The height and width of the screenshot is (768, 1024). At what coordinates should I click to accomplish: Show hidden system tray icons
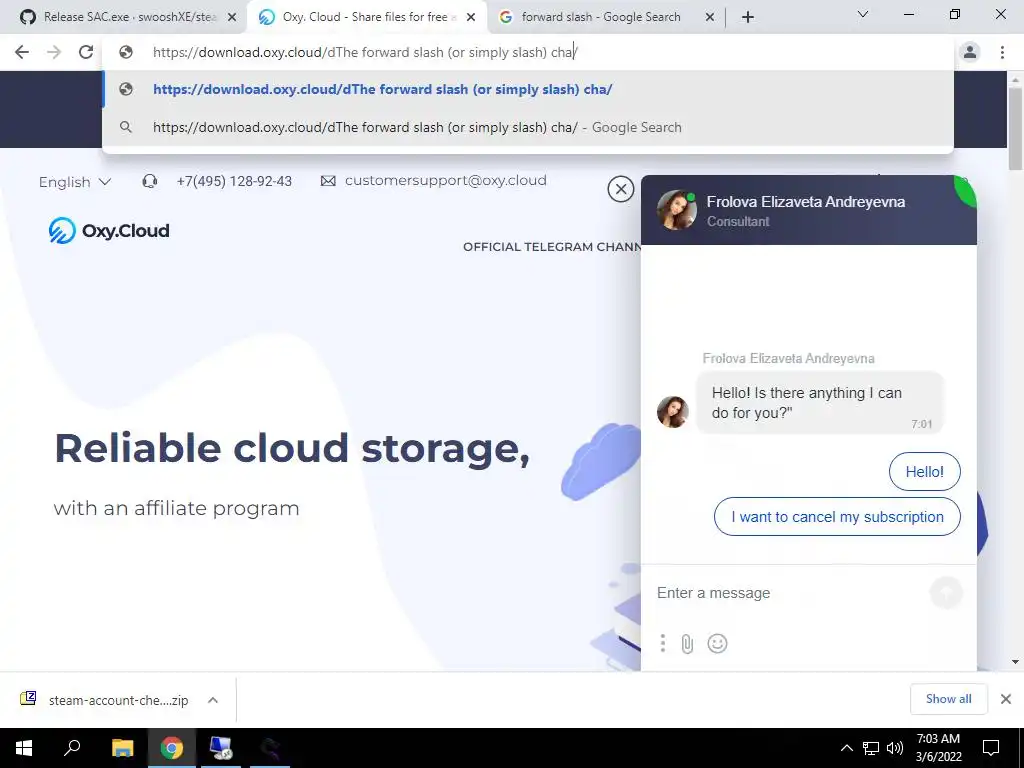point(846,748)
